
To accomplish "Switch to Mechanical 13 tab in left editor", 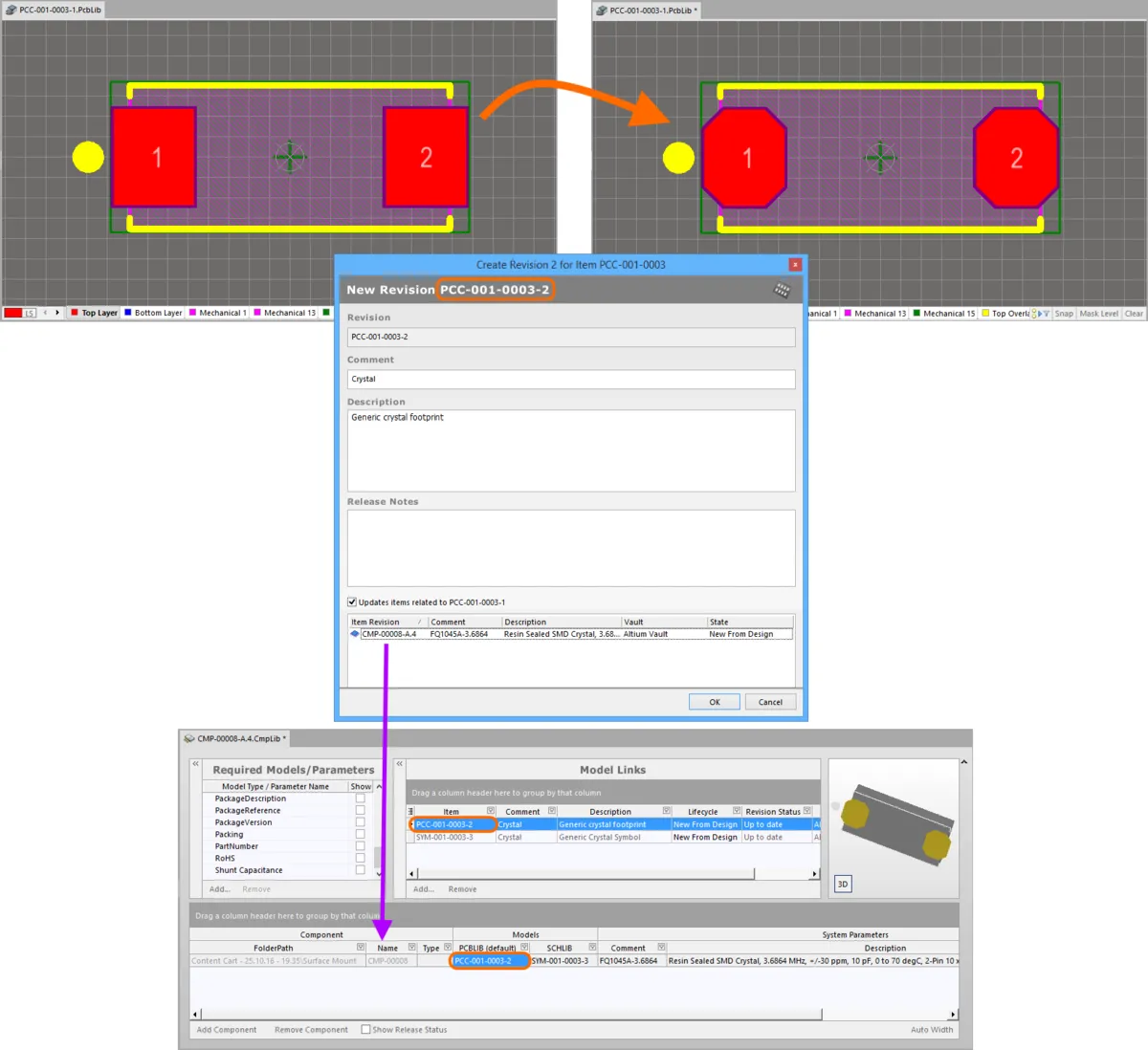I will click(284, 313).
